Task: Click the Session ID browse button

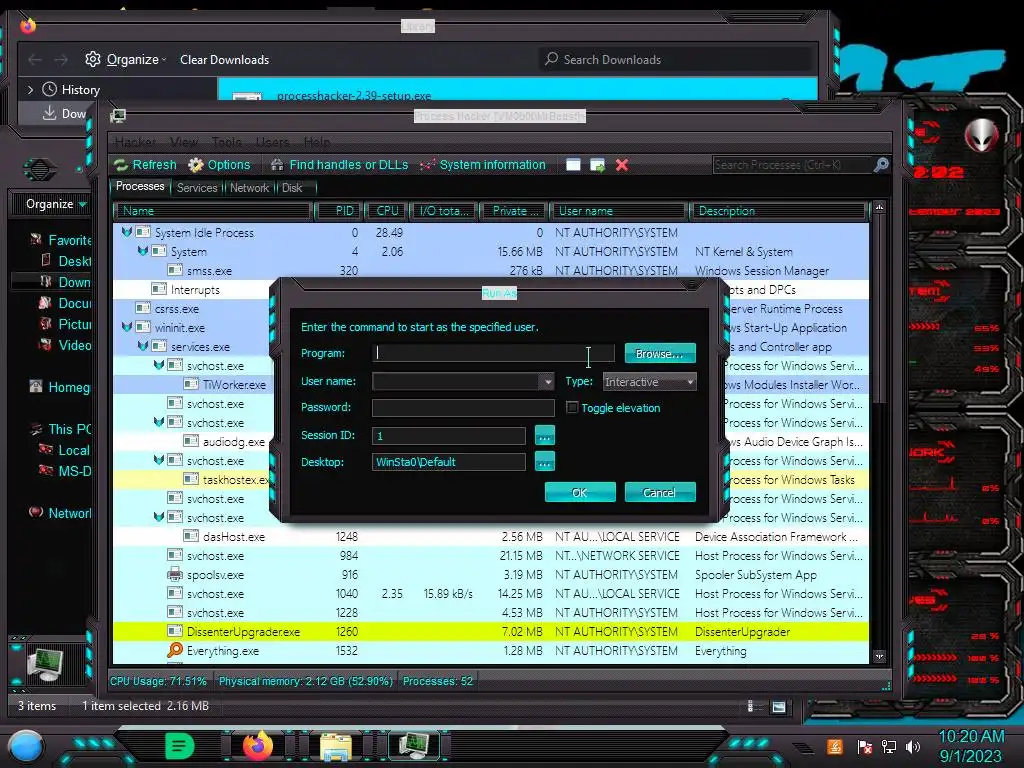Action: coord(545,436)
